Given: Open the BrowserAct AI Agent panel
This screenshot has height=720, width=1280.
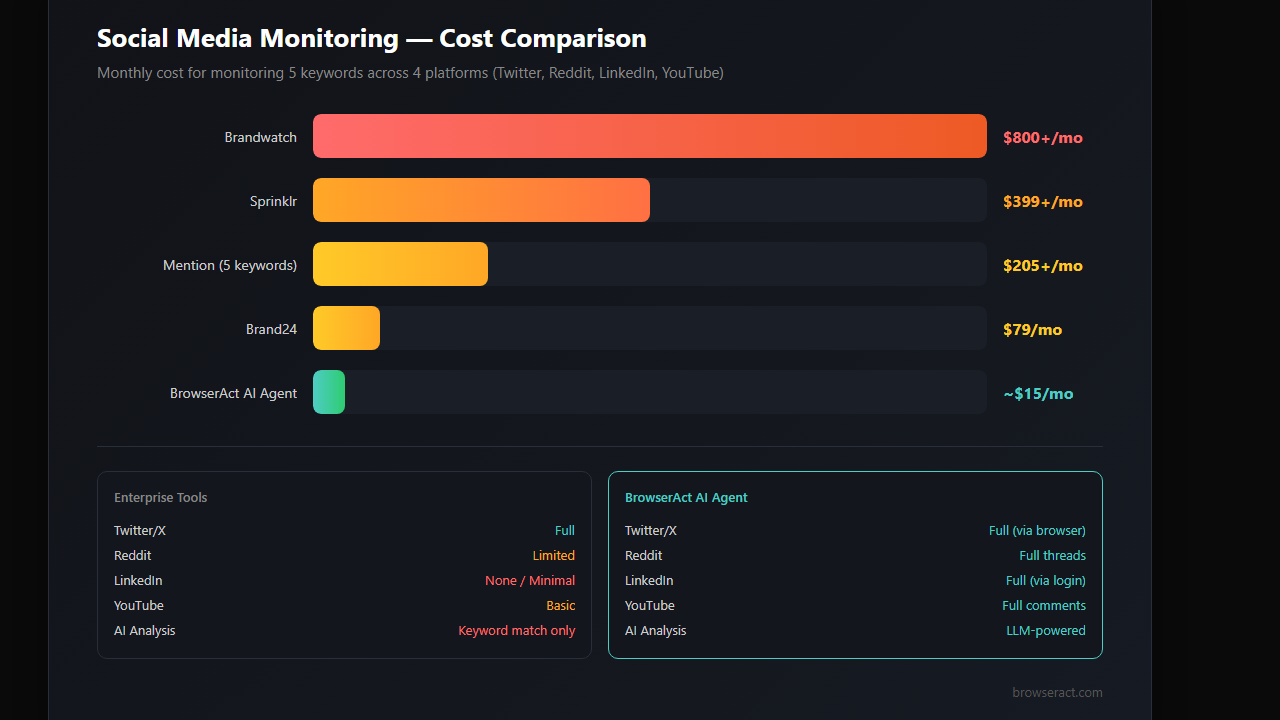Looking at the screenshot, I should coord(854,565).
